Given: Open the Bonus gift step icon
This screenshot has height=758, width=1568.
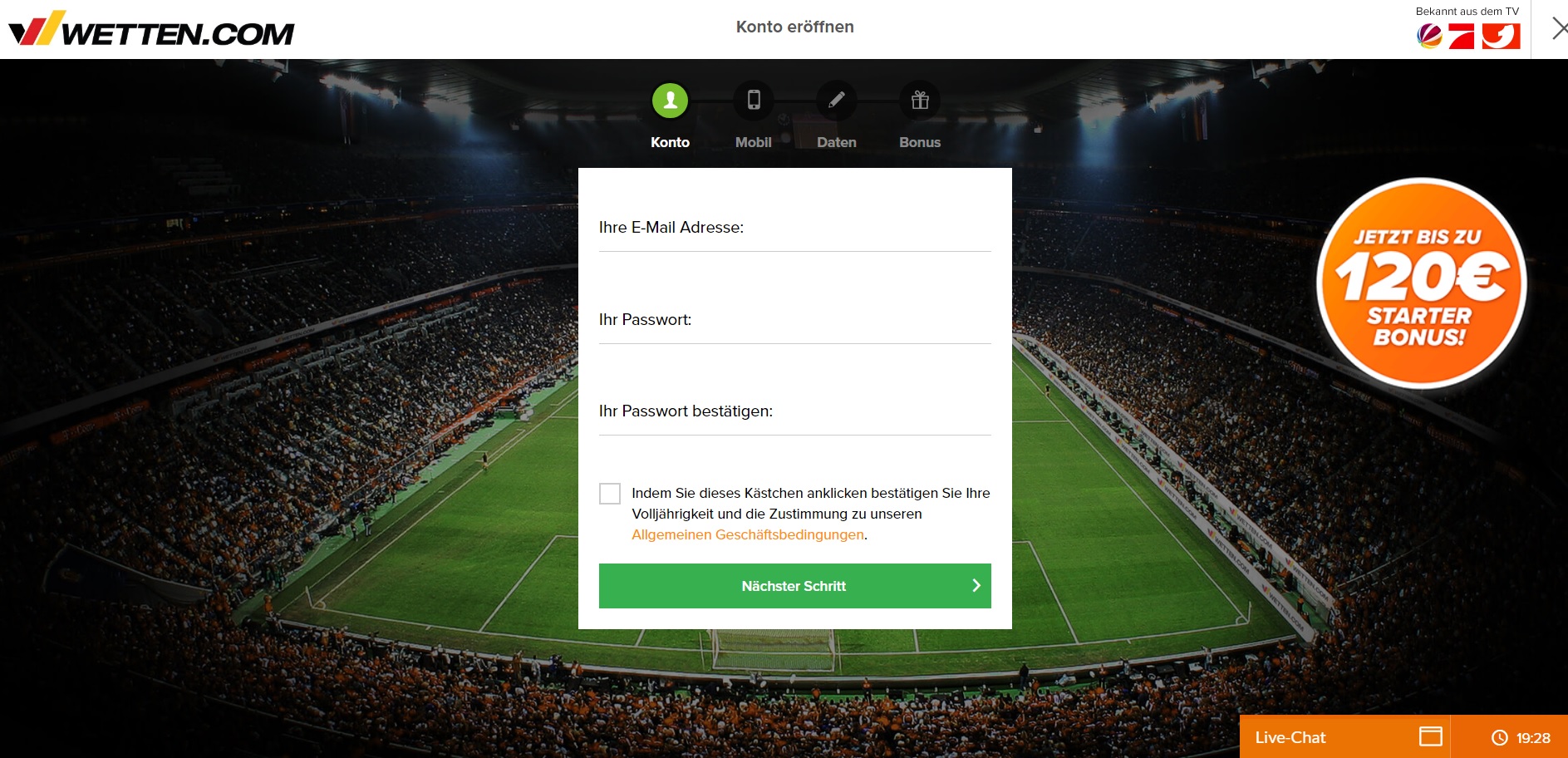Looking at the screenshot, I should 919,101.
